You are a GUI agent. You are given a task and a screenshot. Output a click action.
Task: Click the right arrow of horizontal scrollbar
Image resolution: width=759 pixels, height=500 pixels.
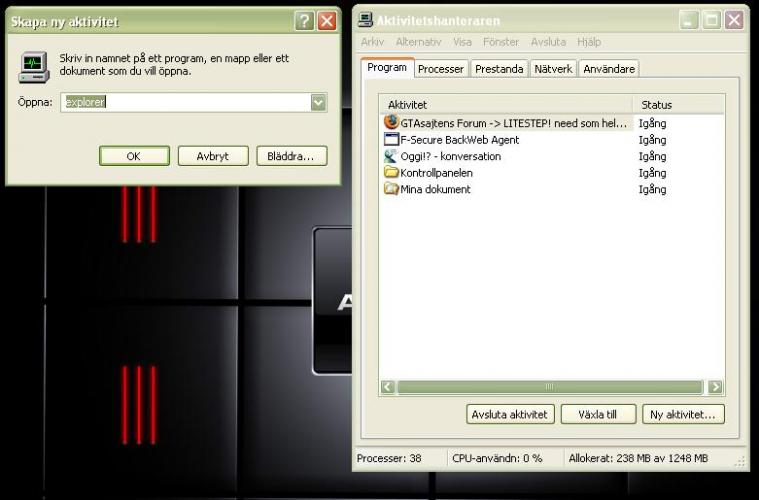click(715, 387)
